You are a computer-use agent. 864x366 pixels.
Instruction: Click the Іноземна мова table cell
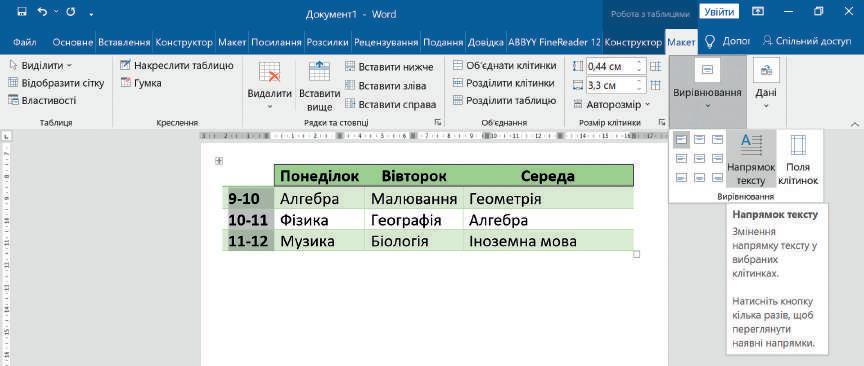tap(548, 241)
